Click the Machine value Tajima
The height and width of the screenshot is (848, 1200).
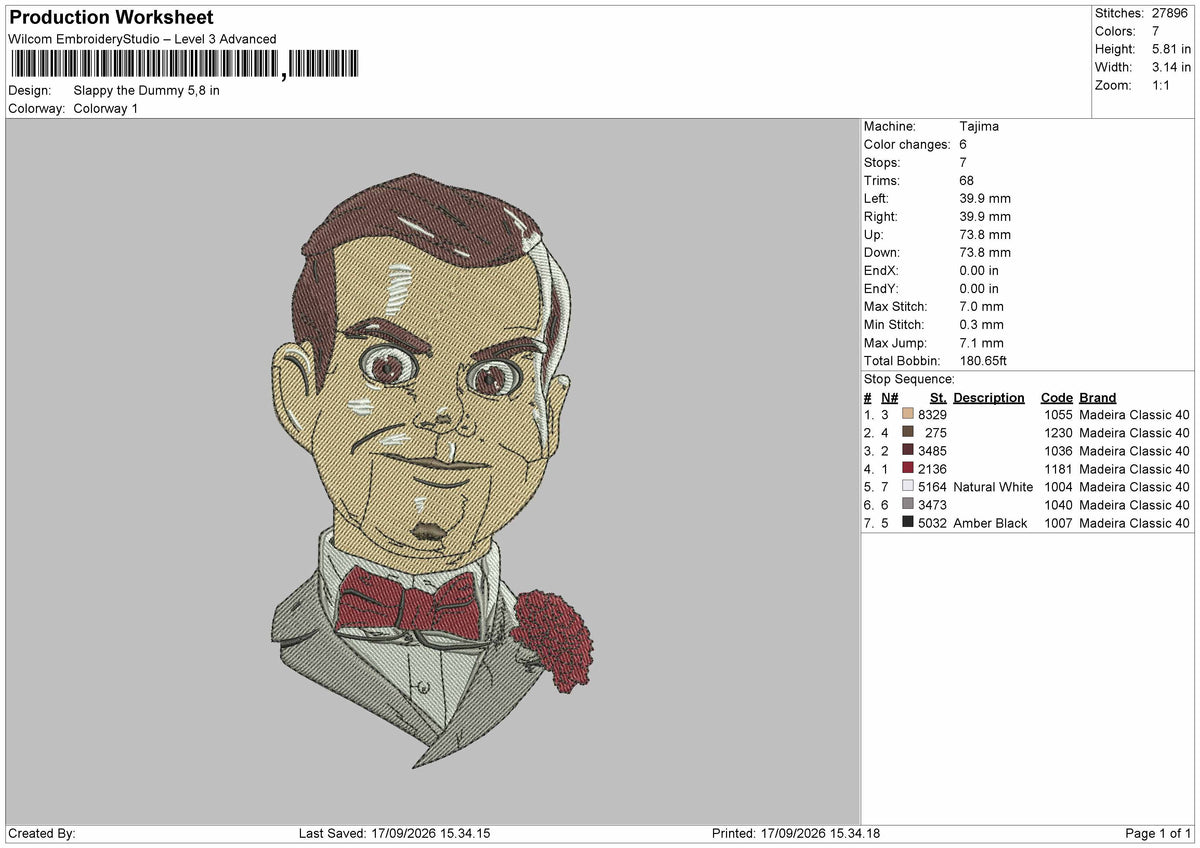[979, 127]
